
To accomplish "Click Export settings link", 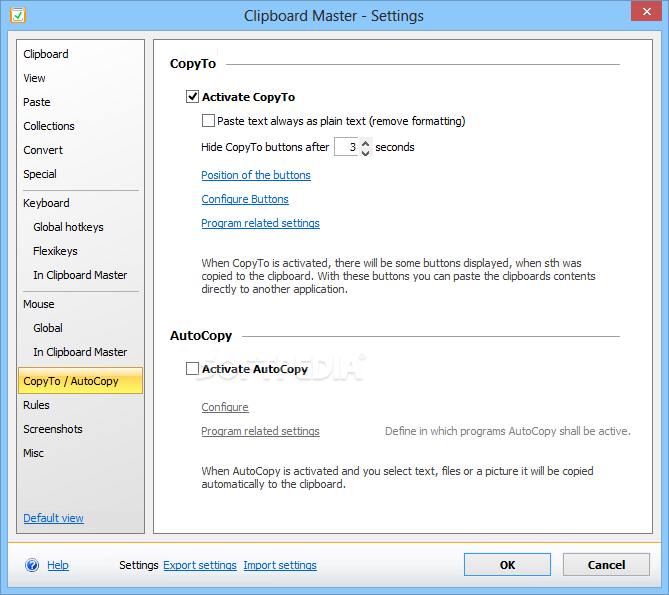I will point(200,565).
